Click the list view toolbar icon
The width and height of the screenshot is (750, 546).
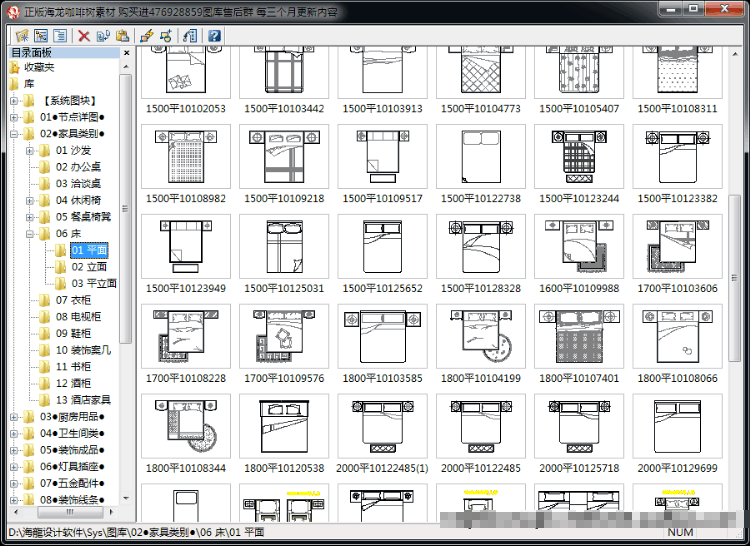60,36
